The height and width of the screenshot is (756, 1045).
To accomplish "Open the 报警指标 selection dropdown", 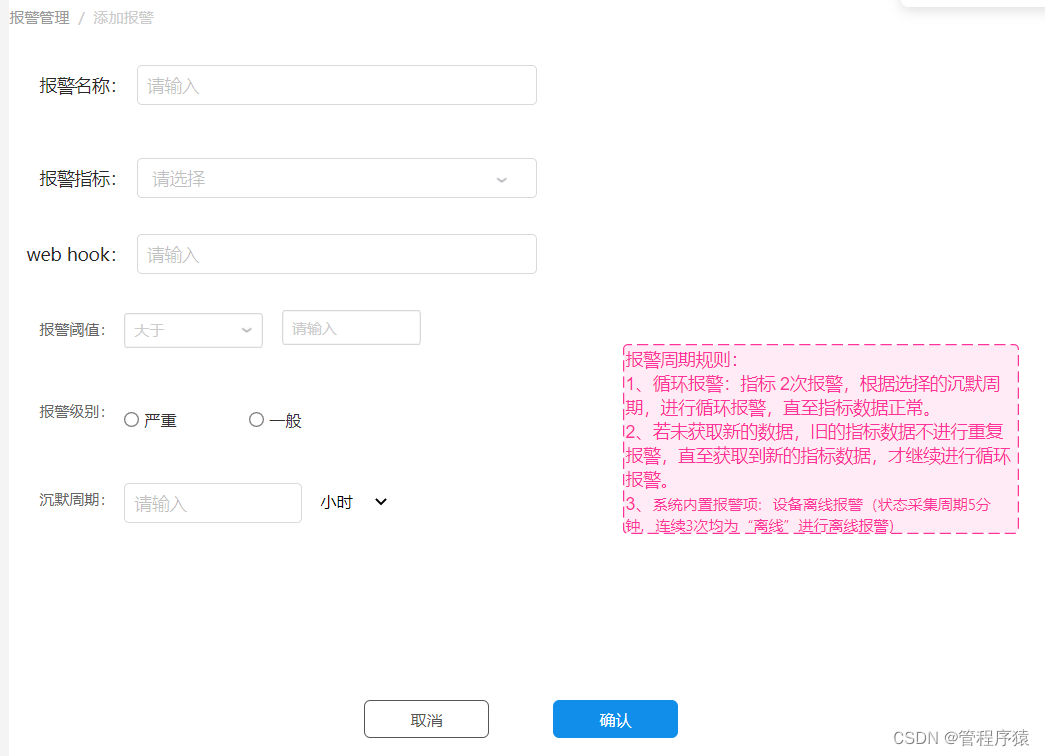I will (x=336, y=178).
